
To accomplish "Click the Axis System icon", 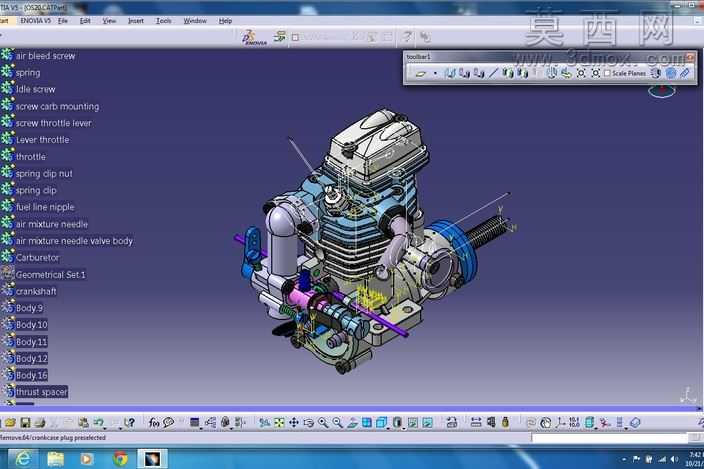I will coord(560,422).
